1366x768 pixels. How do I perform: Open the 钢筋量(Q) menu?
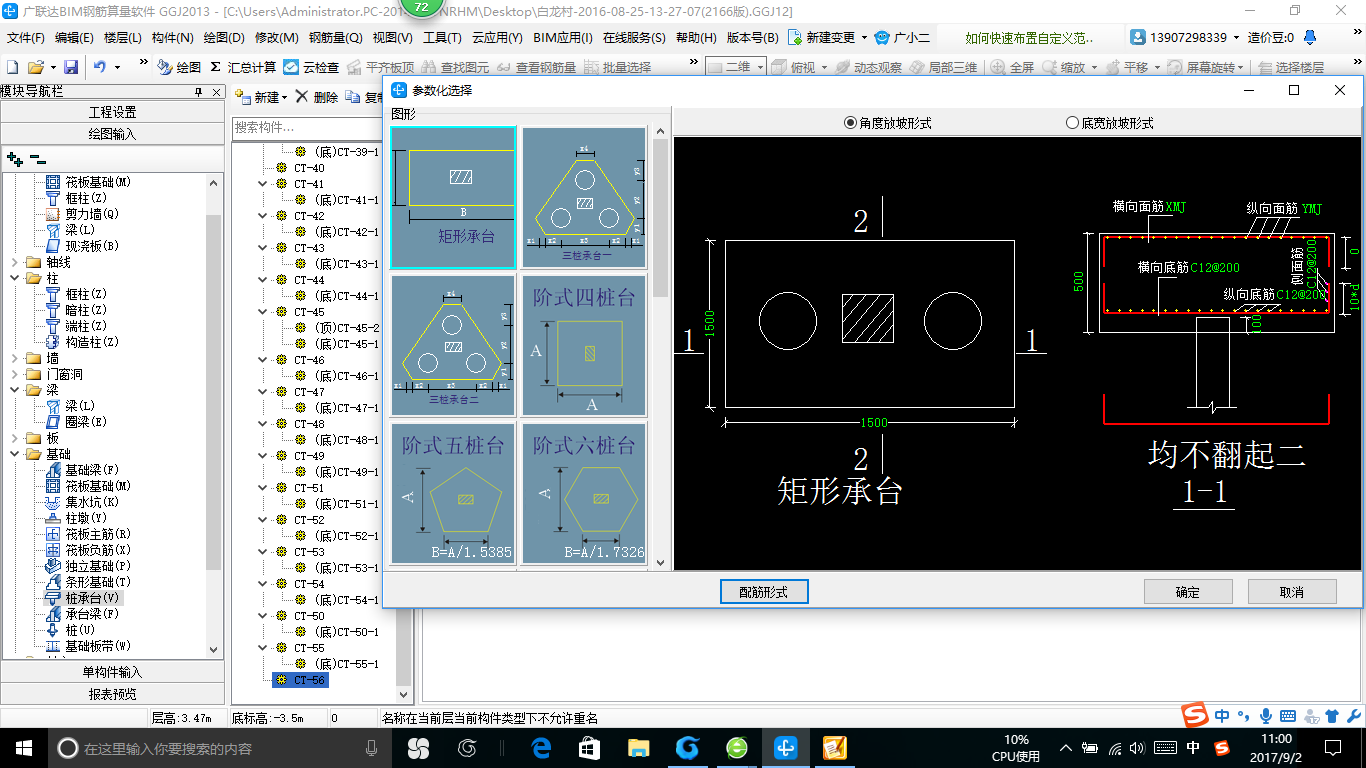[x=335, y=37]
